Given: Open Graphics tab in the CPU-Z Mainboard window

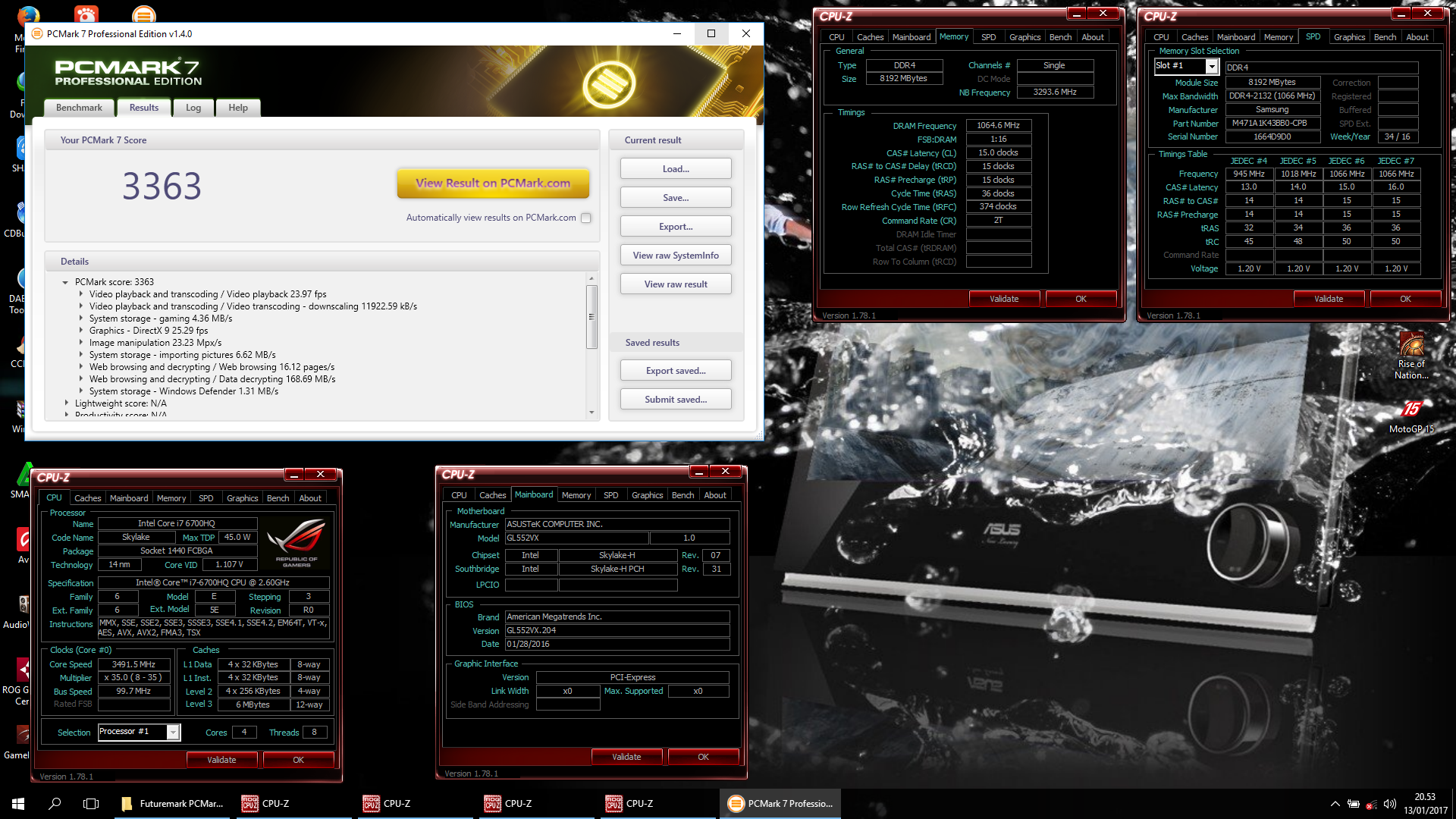Looking at the screenshot, I should click(x=647, y=495).
